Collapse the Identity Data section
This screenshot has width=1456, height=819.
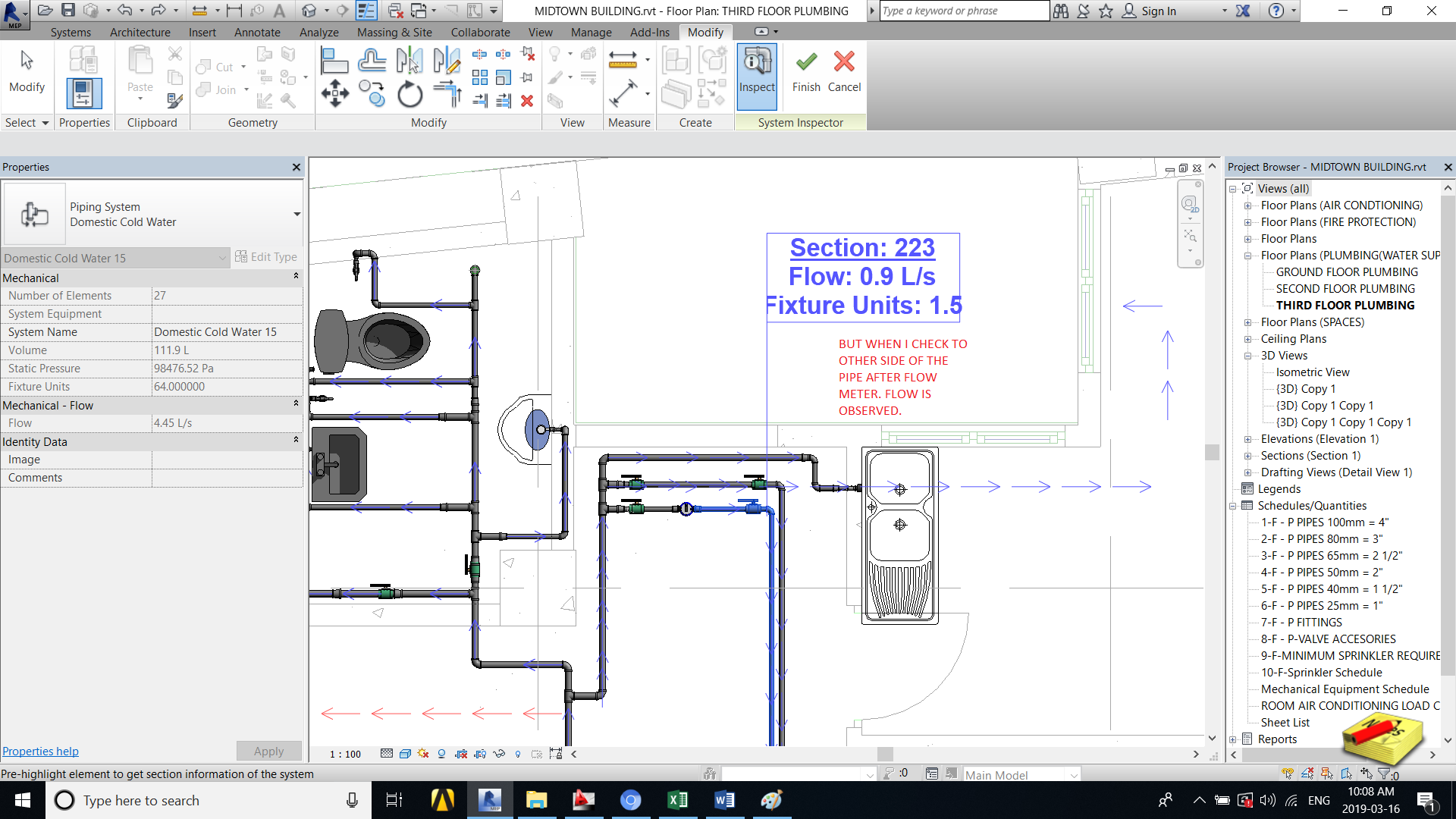pyautogui.click(x=296, y=441)
